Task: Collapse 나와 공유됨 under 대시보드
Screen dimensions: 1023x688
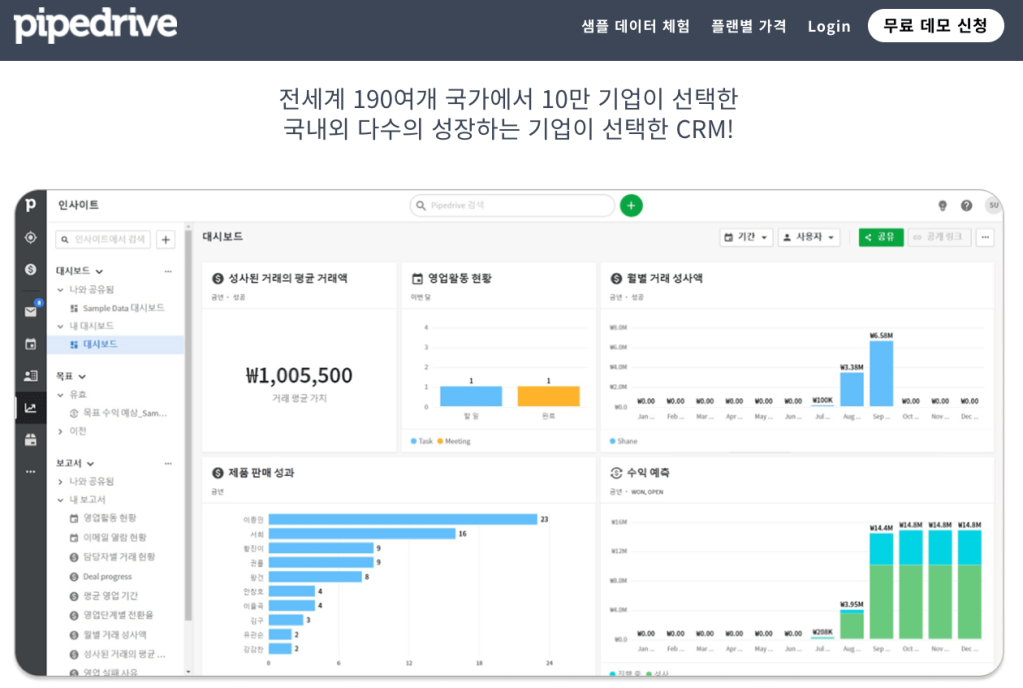Action: 61,290
